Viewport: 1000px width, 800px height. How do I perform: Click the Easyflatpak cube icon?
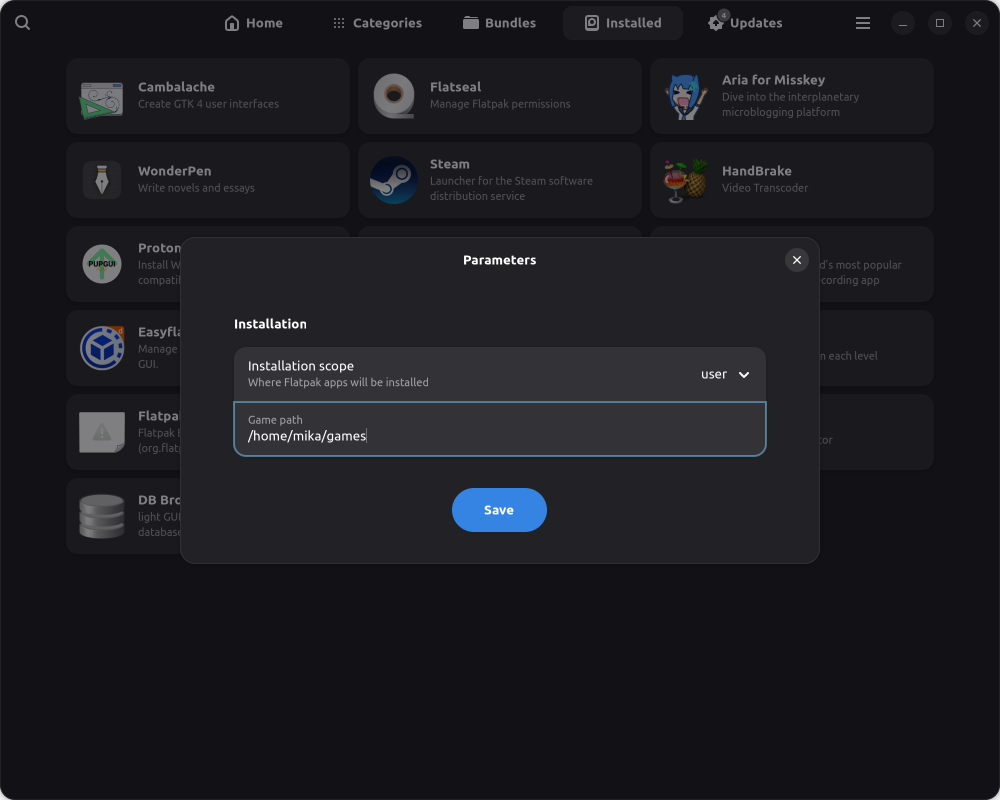pos(101,348)
